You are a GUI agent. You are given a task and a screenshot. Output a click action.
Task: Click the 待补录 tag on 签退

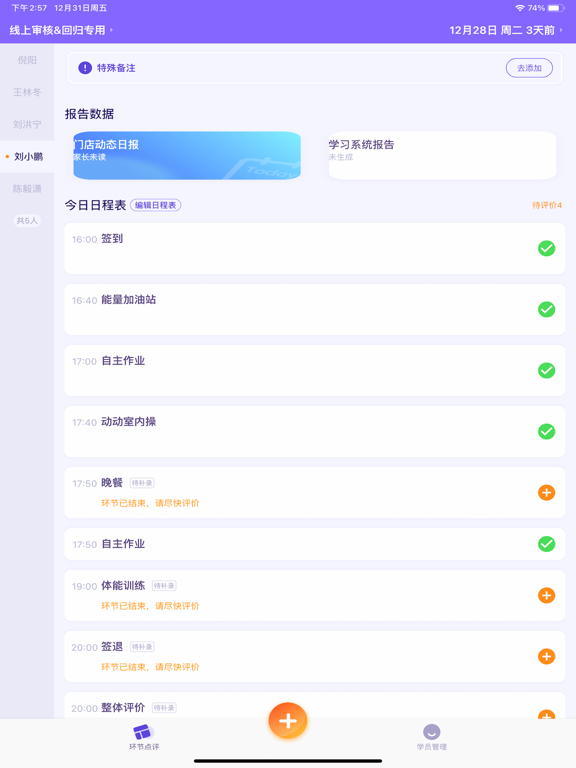tap(142, 647)
